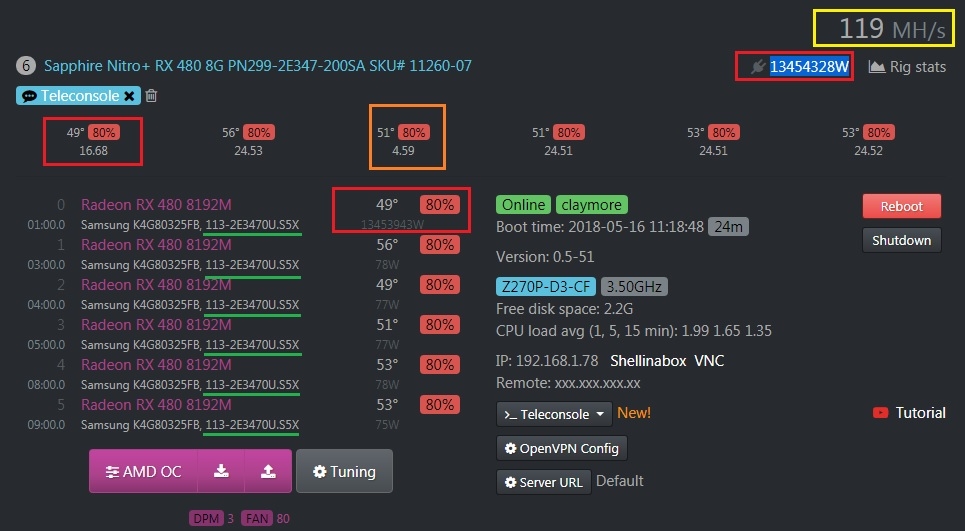
Task: Delete the Teleconsole tag with trash icon
Action: [151, 96]
